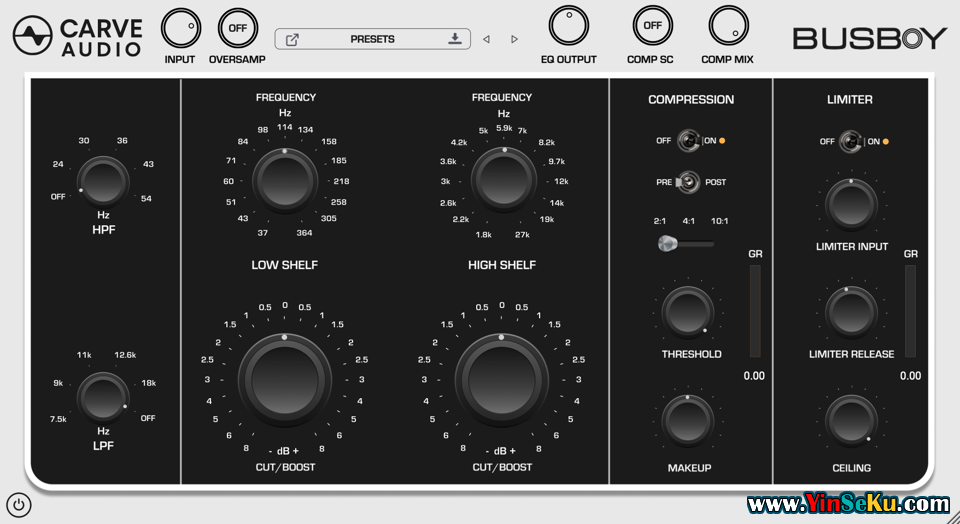
Task: Click the compression ratio slider
Action: pyautogui.click(x=686, y=243)
